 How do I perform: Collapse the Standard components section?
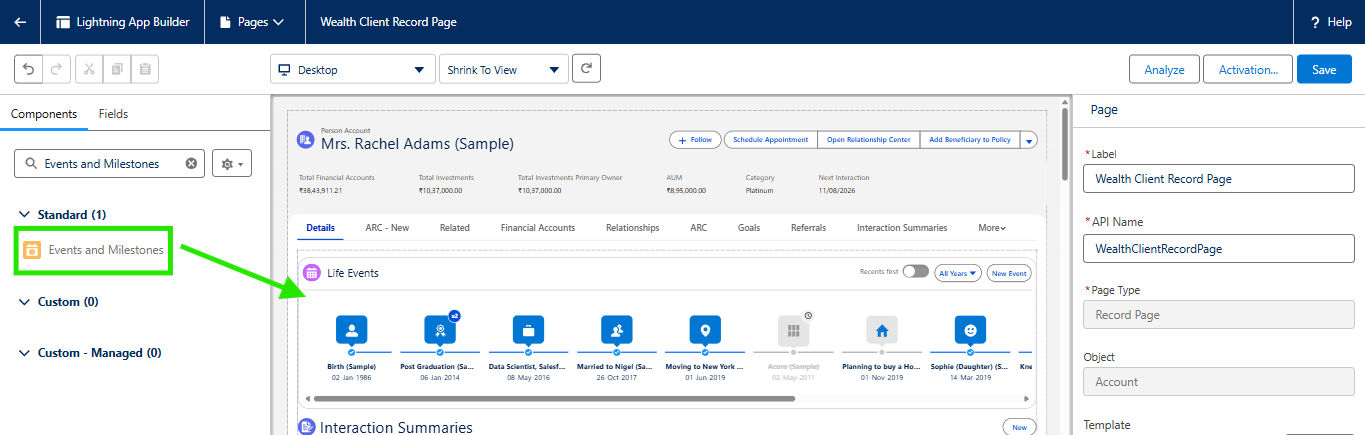(x=25, y=215)
